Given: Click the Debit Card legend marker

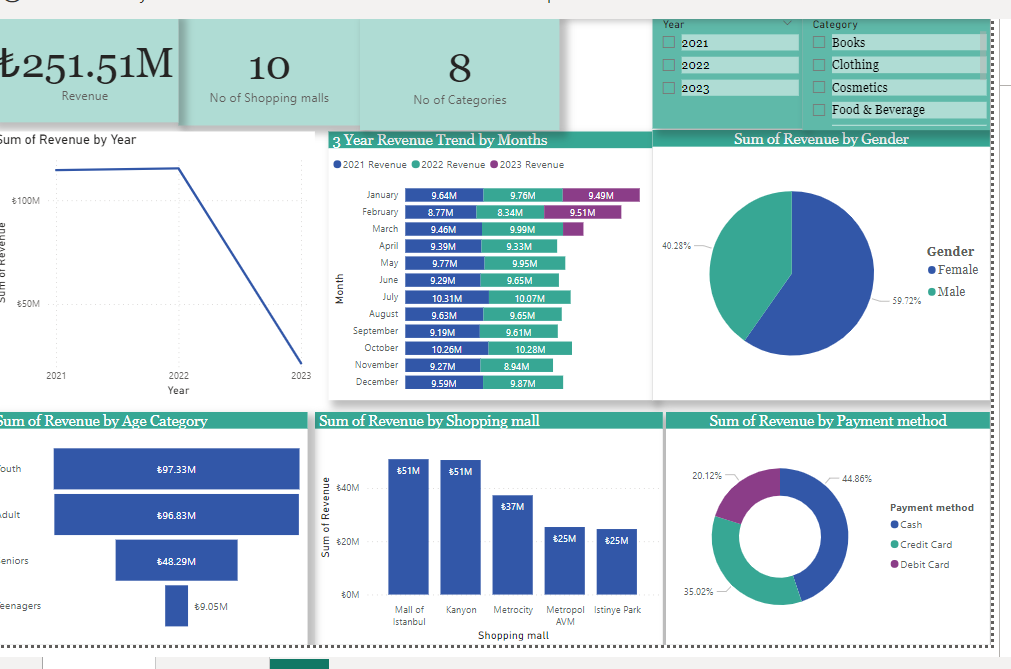Looking at the screenshot, I should (x=894, y=565).
